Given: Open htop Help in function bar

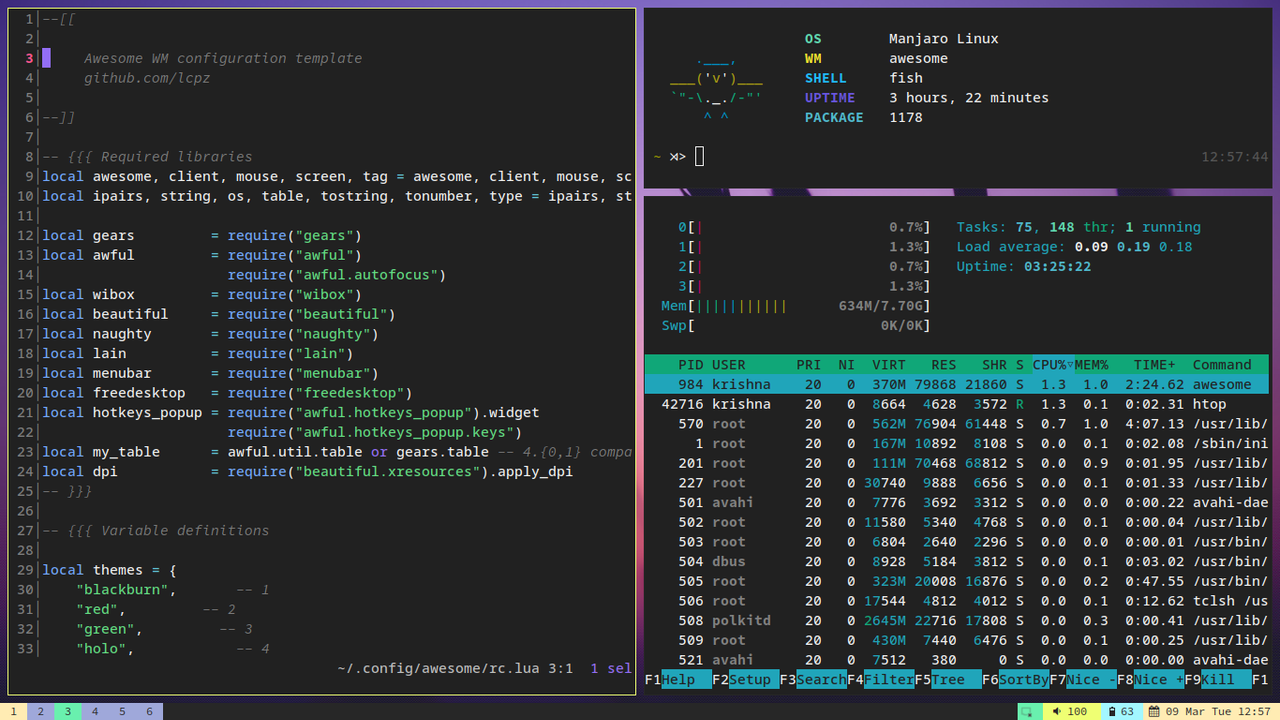Looking at the screenshot, I should [x=685, y=680].
